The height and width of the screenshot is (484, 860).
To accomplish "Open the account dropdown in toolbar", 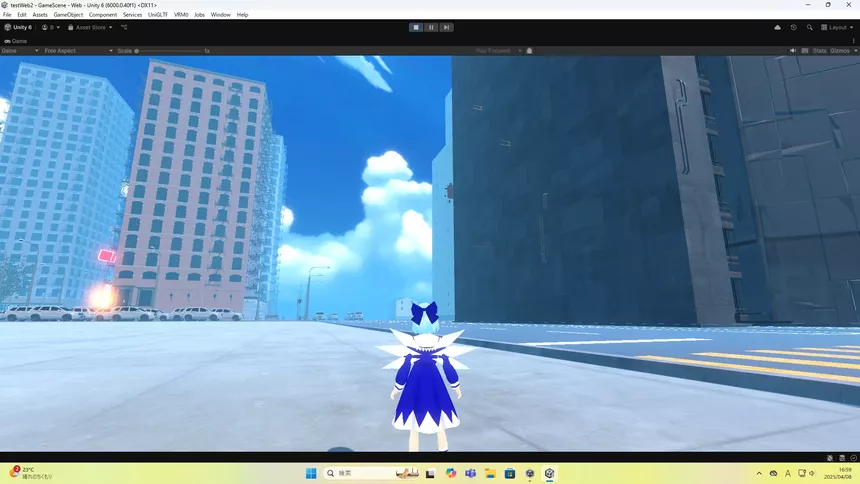I will point(48,27).
